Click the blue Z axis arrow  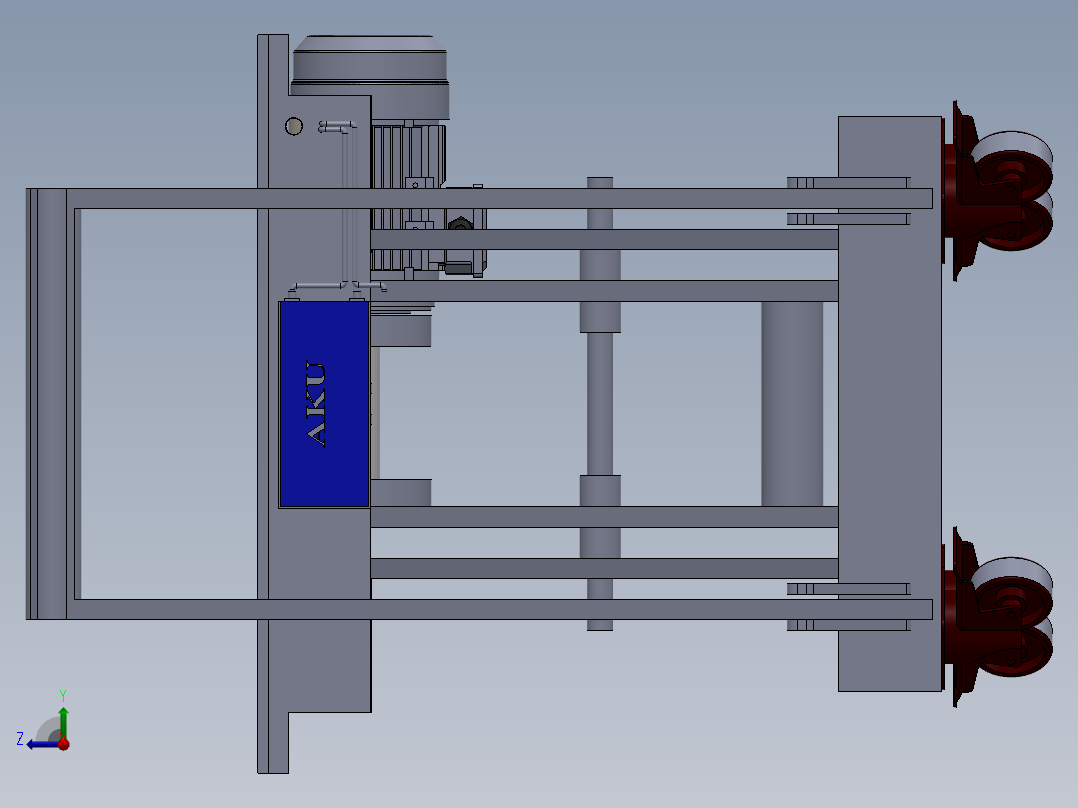point(39,744)
